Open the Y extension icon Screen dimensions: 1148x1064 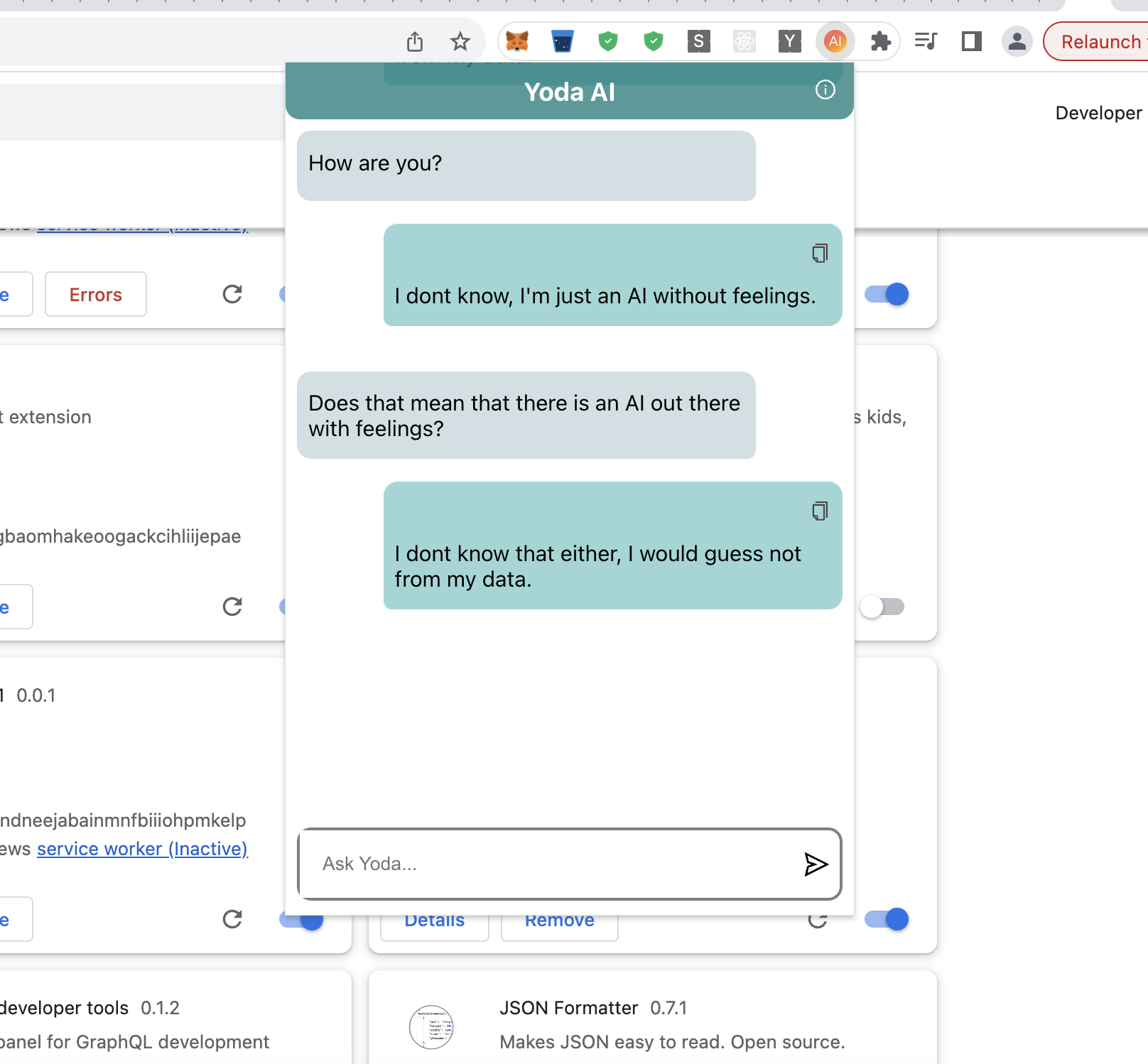click(790, 42)
